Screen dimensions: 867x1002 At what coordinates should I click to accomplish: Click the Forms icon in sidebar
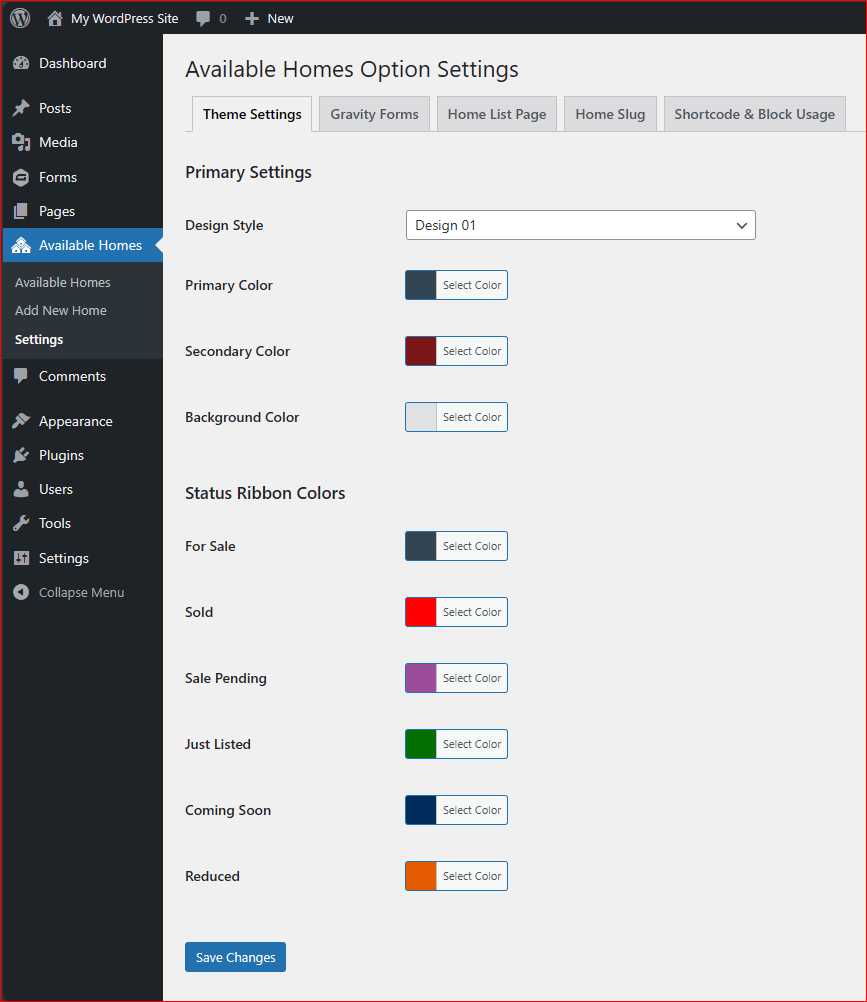[21, 177]
